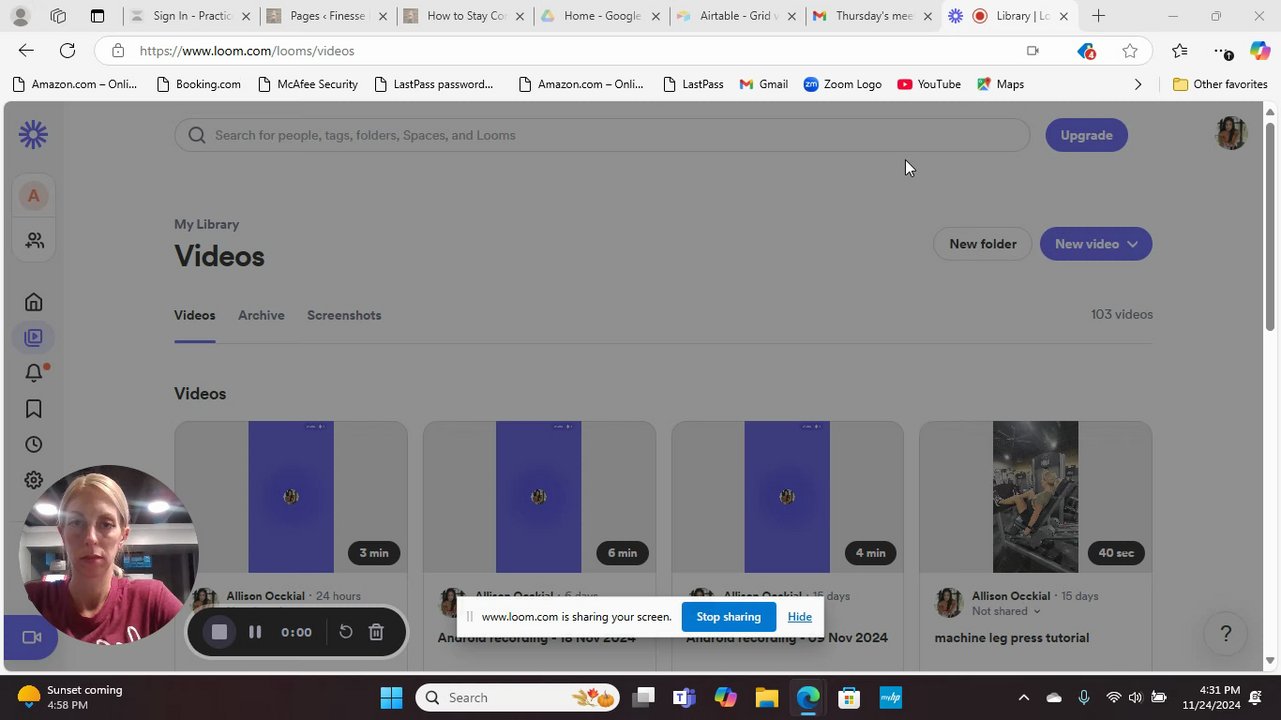1281x720 pixels.
Task: Open the Zoom Logo bookmark
Action: pos(842,85)
